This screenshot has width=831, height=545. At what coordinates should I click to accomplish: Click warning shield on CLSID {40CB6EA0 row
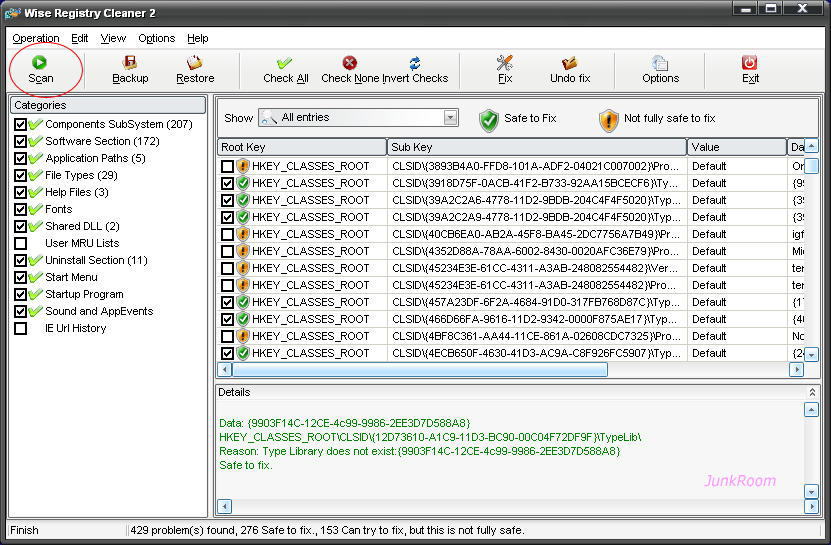tap(243, 234)
